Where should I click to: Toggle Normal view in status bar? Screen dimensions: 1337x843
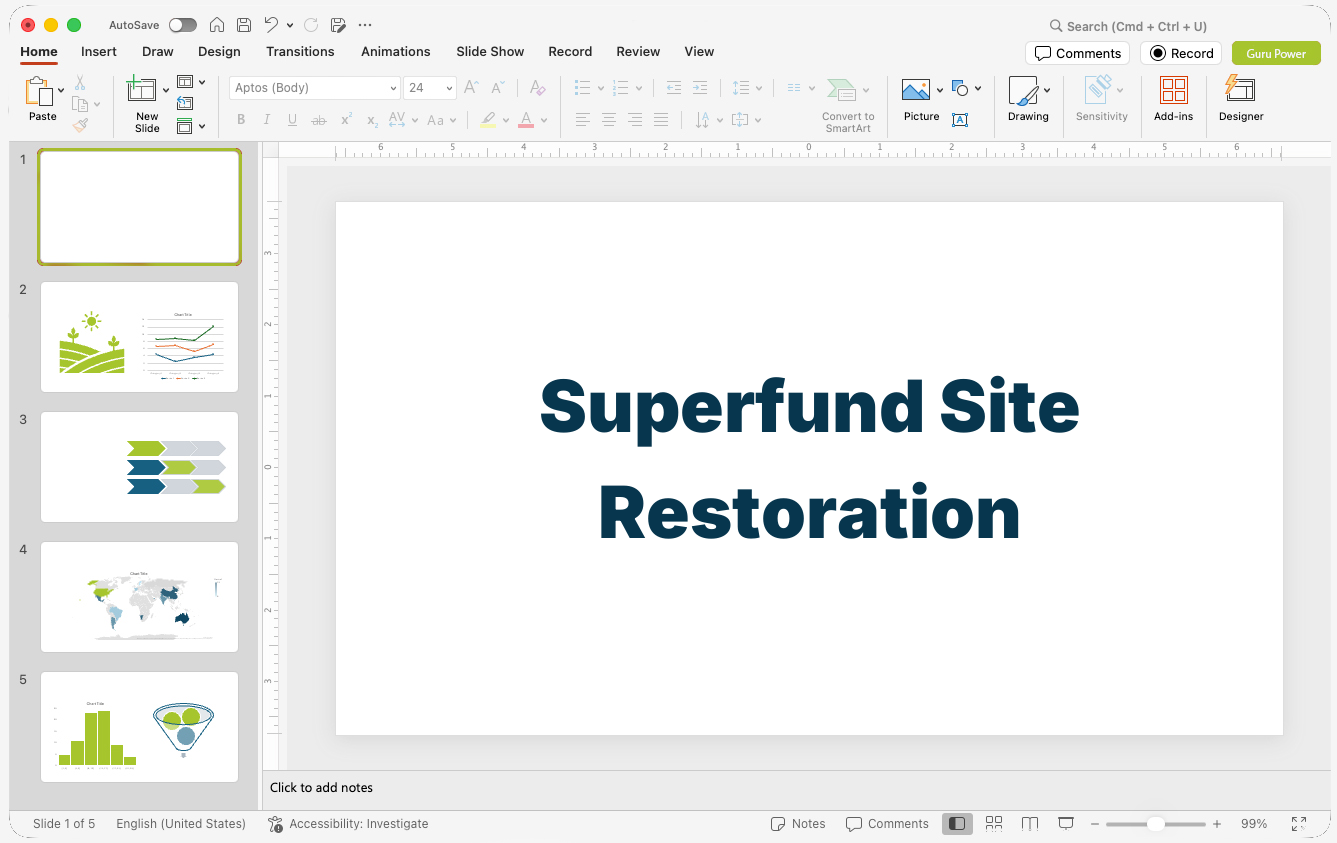tap(957, 823)
